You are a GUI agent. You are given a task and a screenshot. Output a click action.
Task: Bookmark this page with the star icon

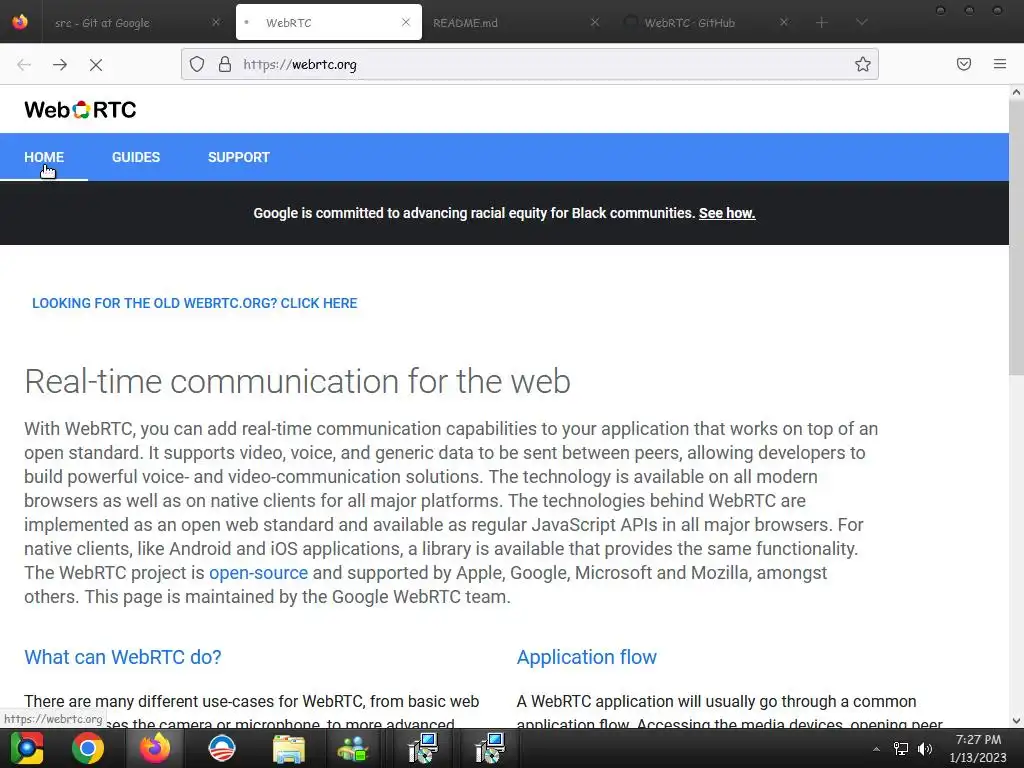coord(863,64)
